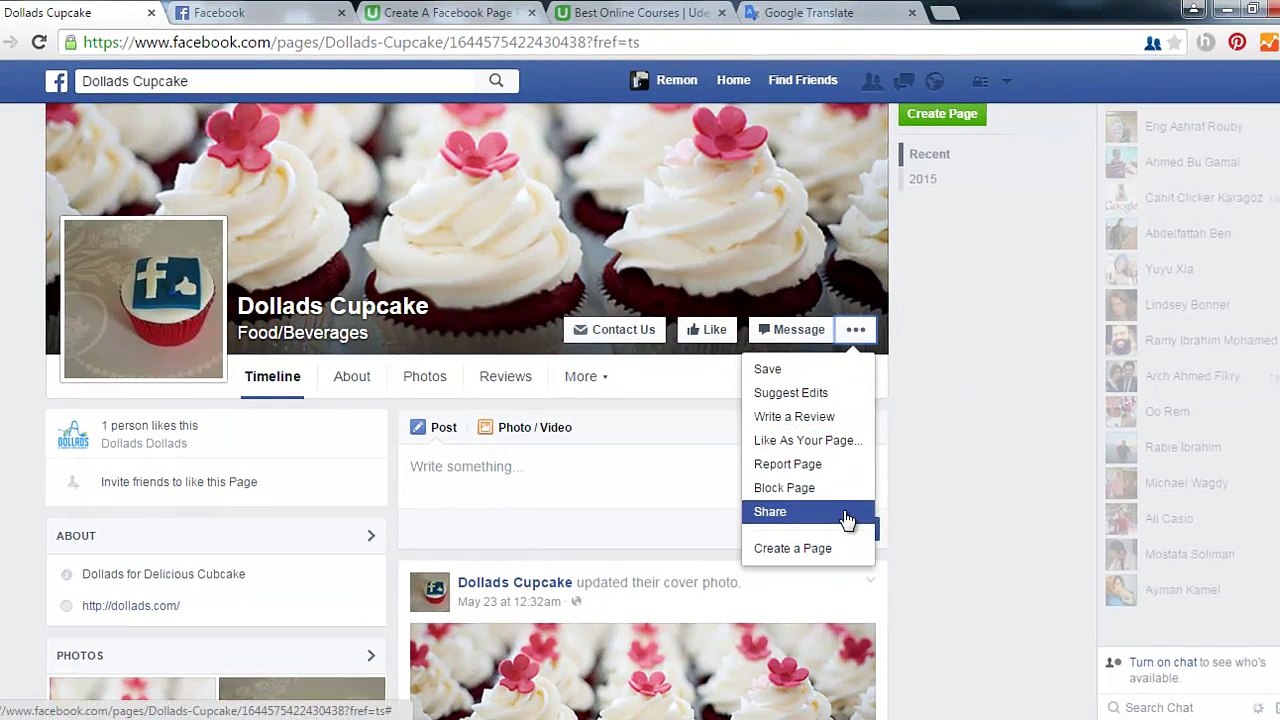Close the Google Translate tab

click(x=912, y=13)
